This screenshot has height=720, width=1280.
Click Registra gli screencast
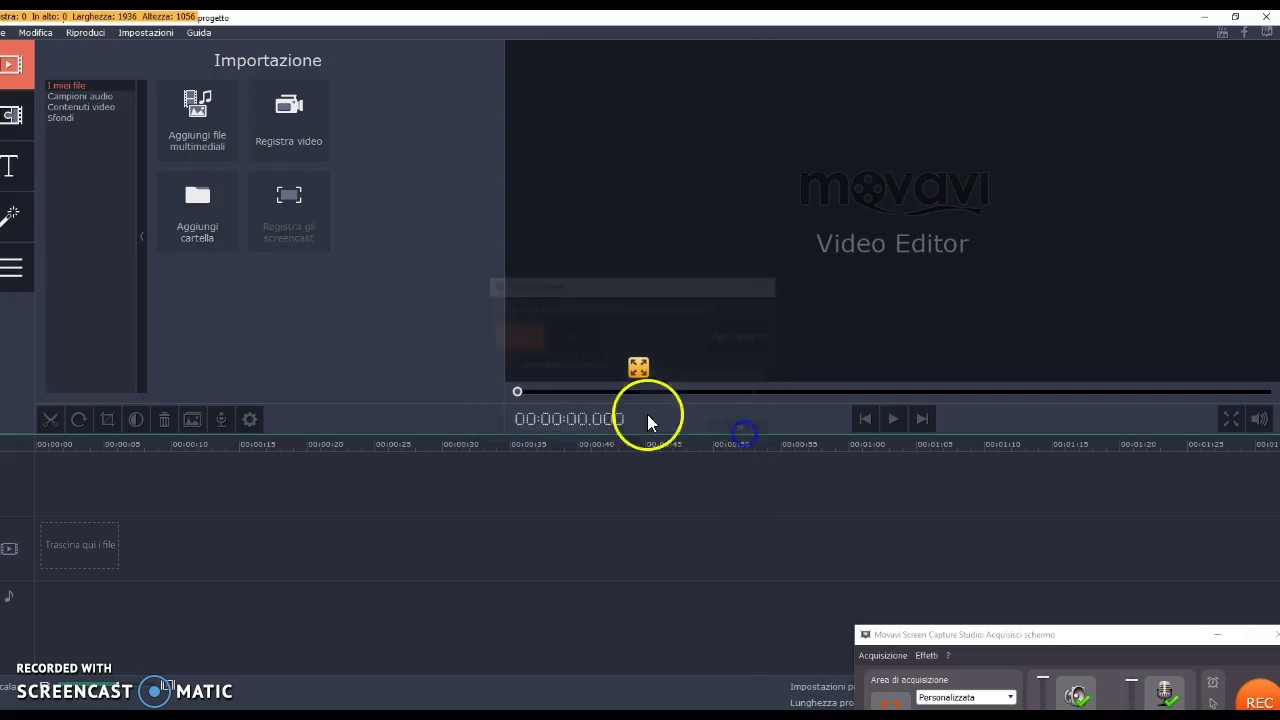point(289,212)
